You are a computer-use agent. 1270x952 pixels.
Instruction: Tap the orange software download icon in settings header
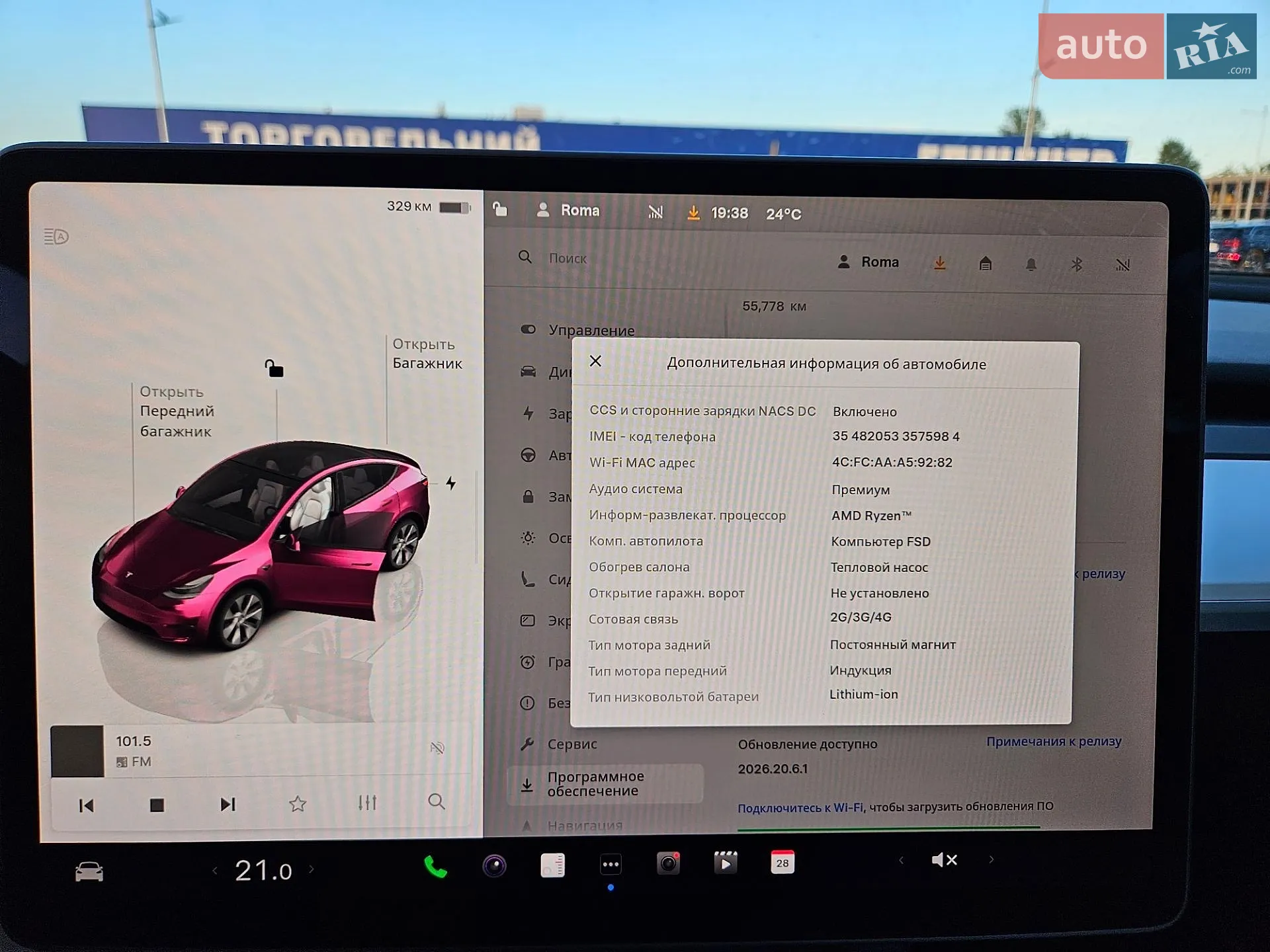coord(939,264)
